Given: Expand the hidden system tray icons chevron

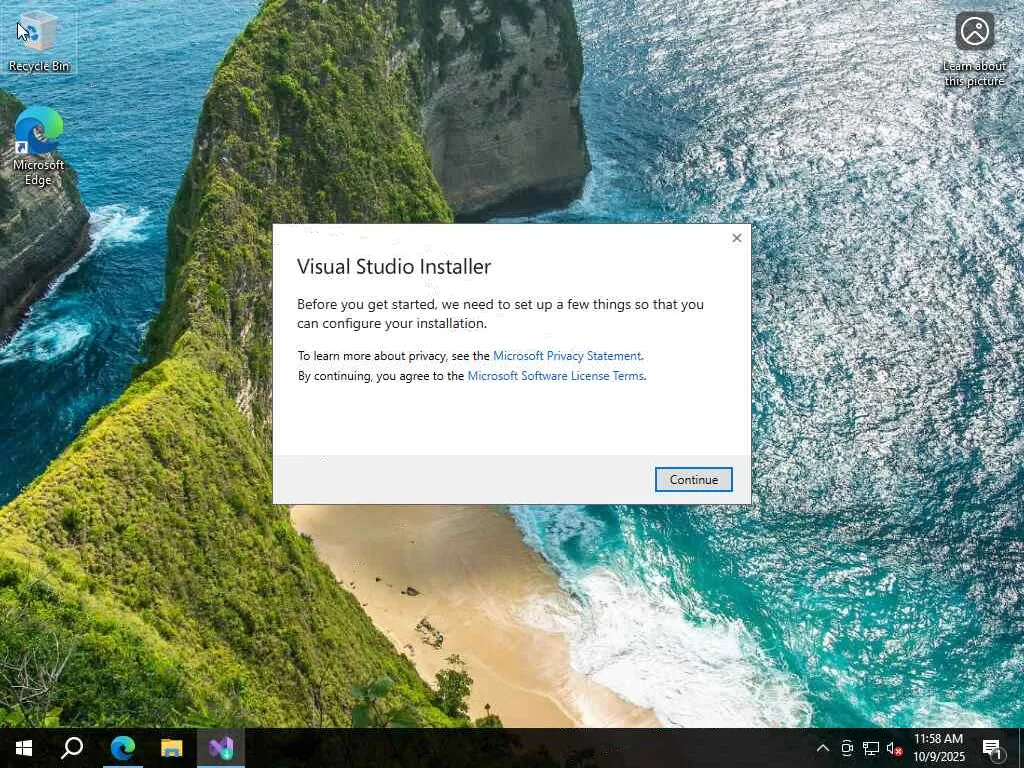Looking at the screenshot, I should pyautogui.click(x=823, y=748).
